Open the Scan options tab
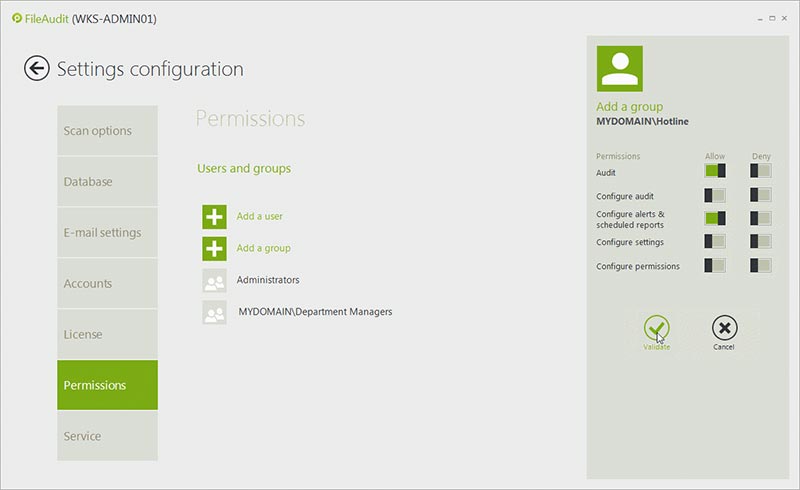 tap(107, 131)
